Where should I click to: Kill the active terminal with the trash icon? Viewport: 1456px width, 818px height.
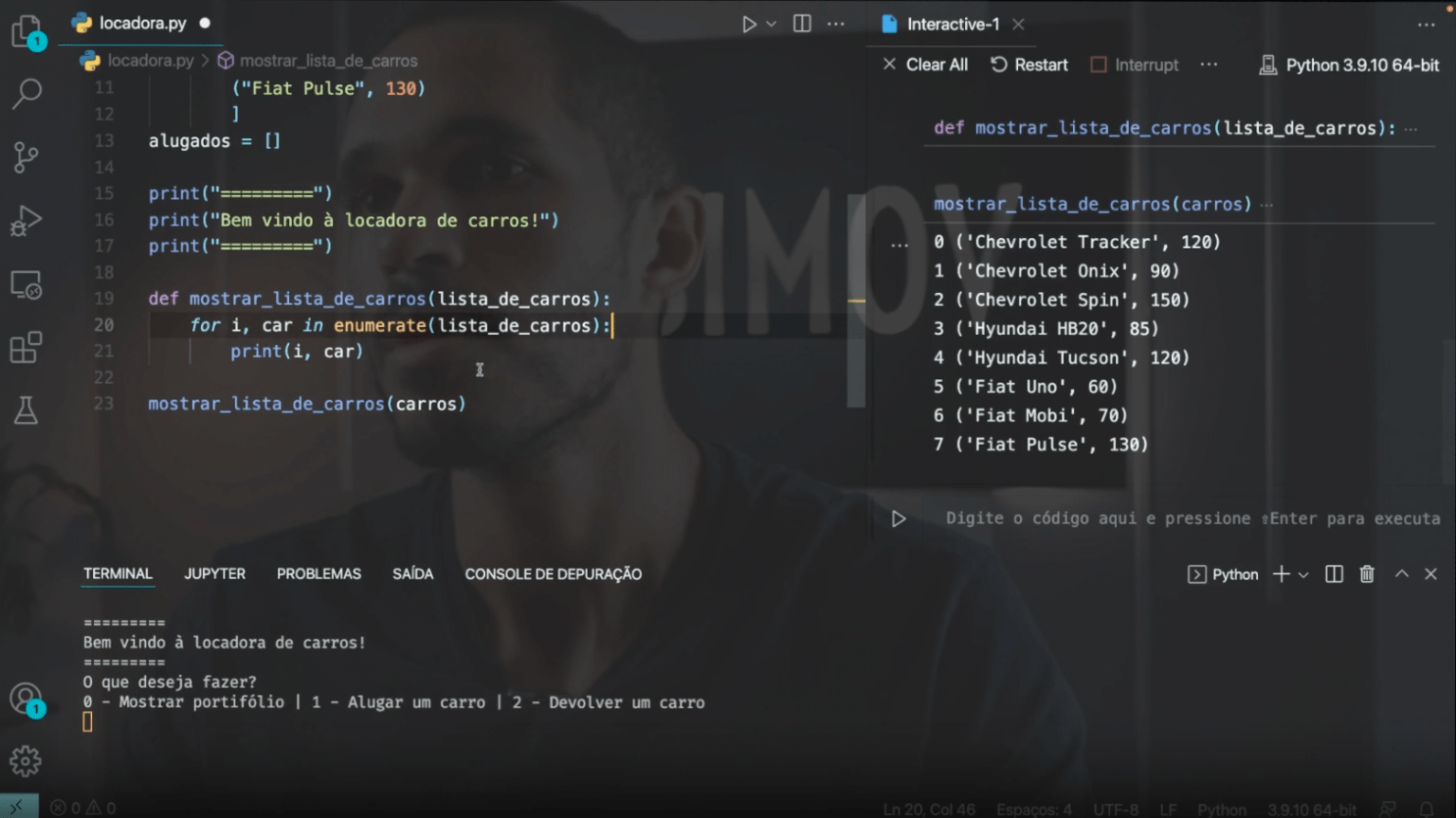1366,573
